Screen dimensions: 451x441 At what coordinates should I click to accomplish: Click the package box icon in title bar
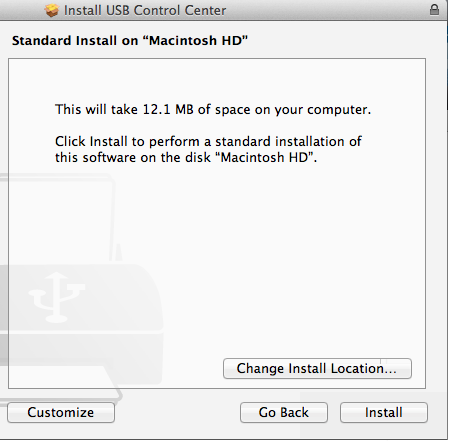pos(52,10)
